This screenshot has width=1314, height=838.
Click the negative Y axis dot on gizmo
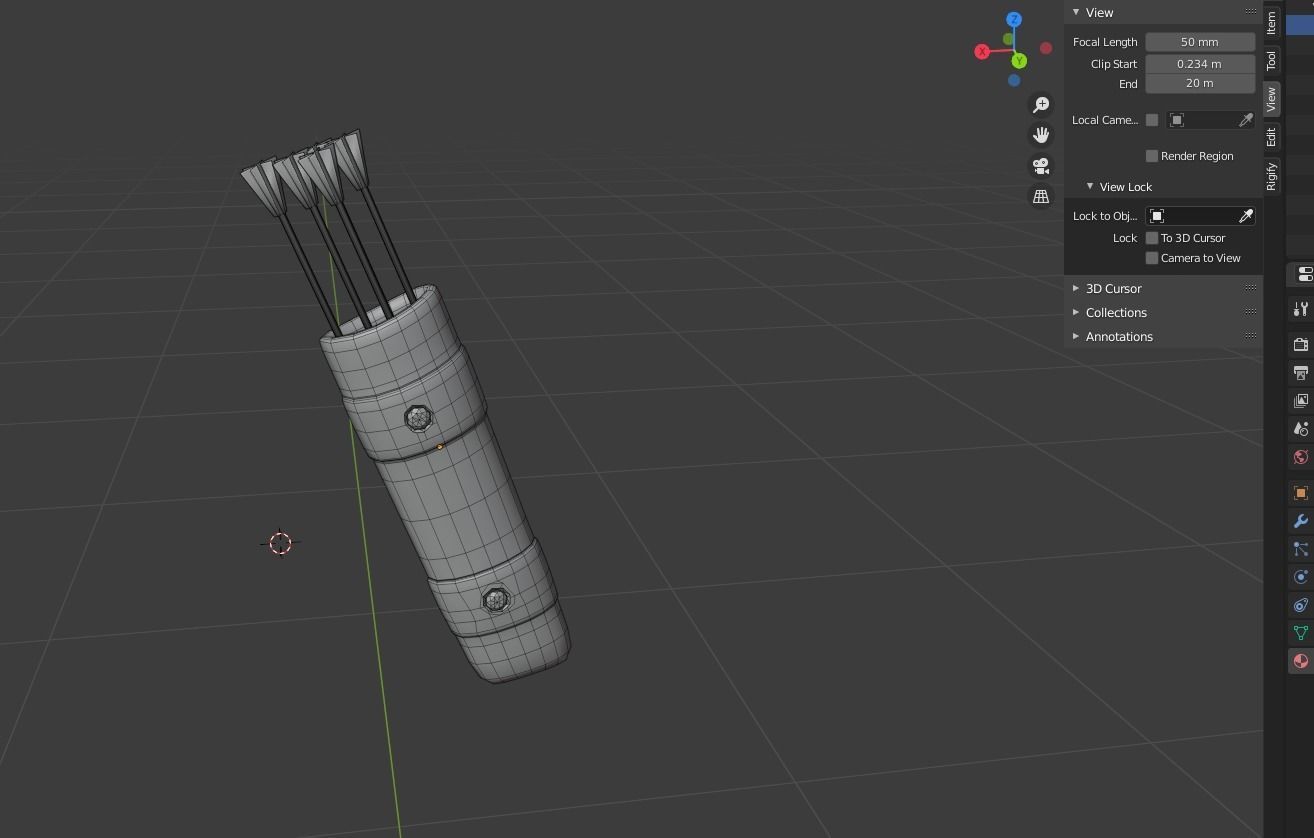[x=1008, y=39]
